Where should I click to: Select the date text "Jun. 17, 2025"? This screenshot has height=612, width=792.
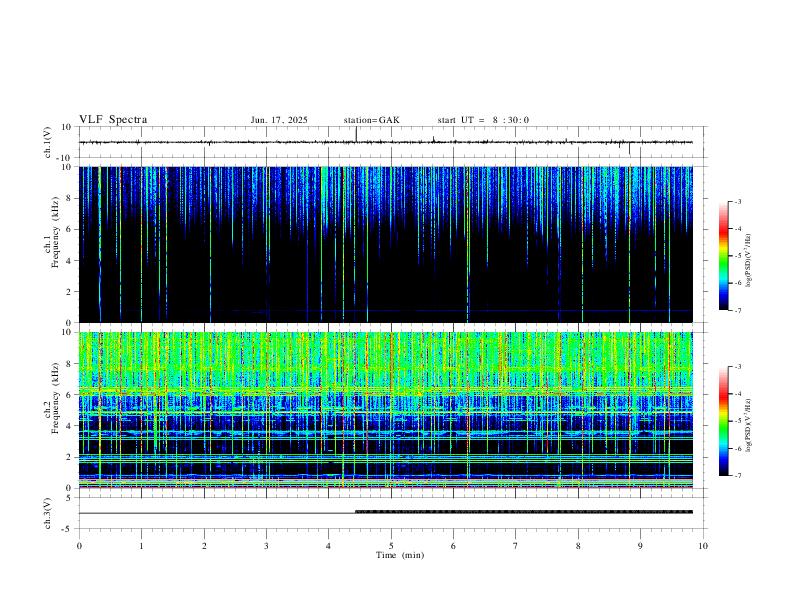click(x=279, y=120)
